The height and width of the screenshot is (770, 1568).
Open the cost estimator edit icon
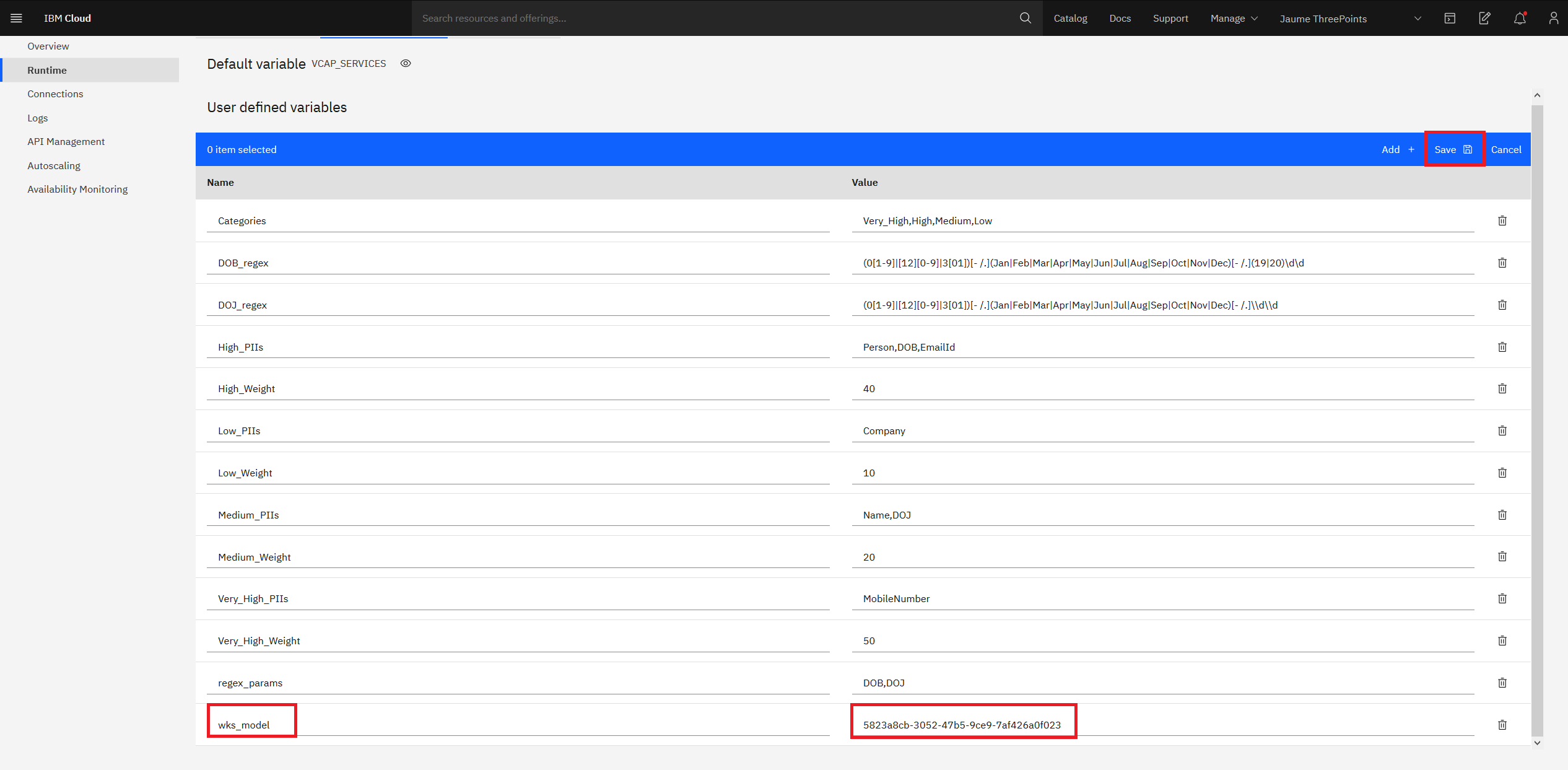tap(1484, 18)
